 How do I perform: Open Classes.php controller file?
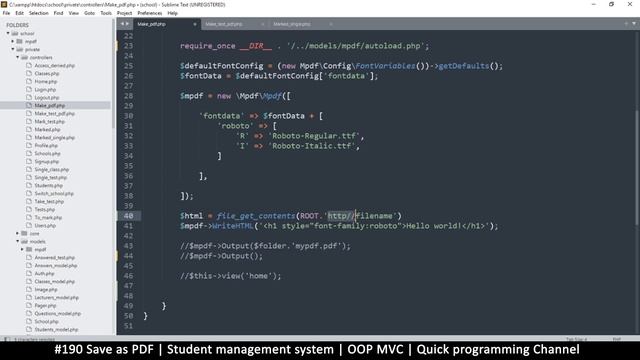click(x=47, y=73)
